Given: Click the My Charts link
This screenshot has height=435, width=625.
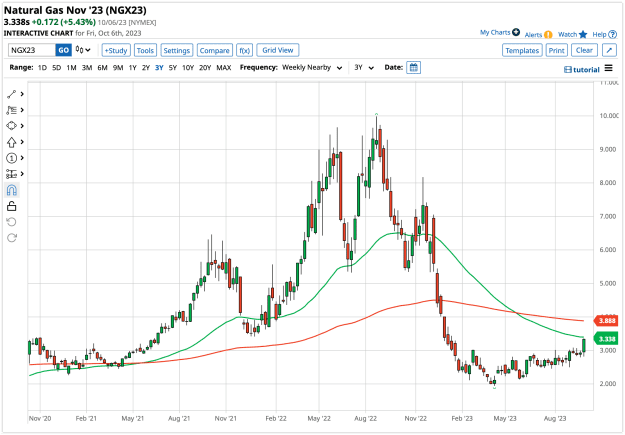Looking at the screenshot, I should pyautogui.click(x=495, y=32).
